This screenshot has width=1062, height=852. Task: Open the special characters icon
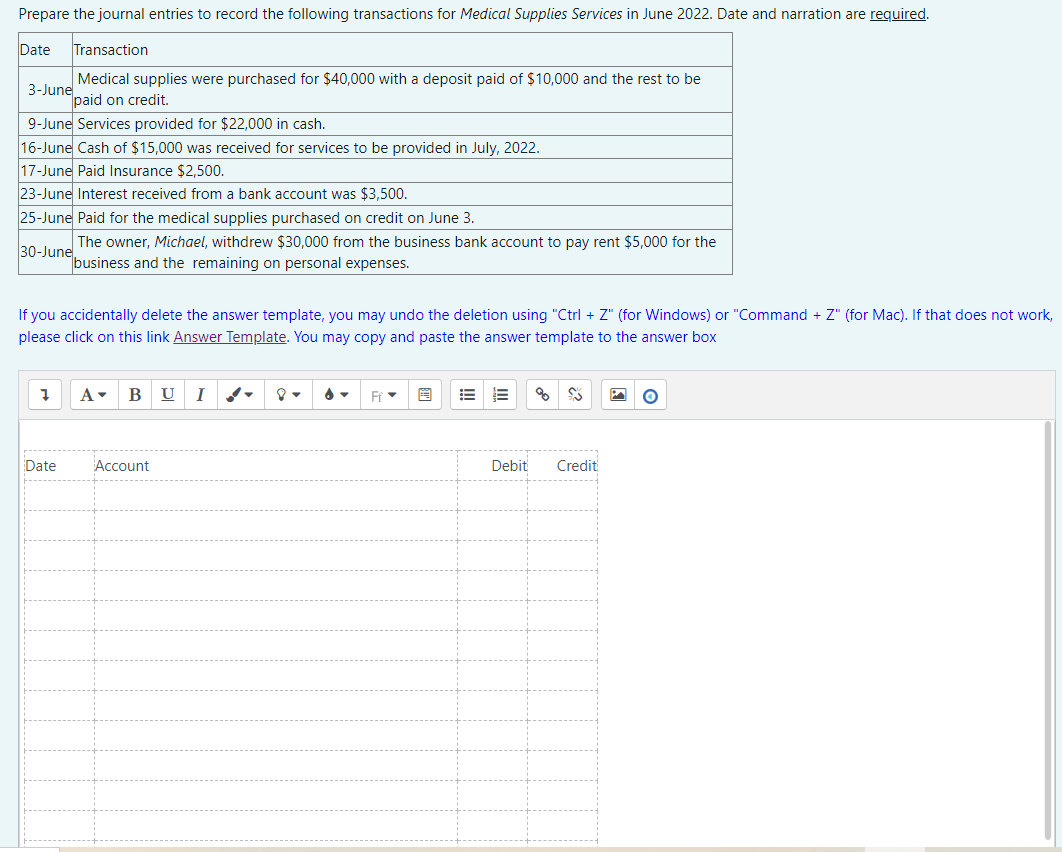point(424,394)
